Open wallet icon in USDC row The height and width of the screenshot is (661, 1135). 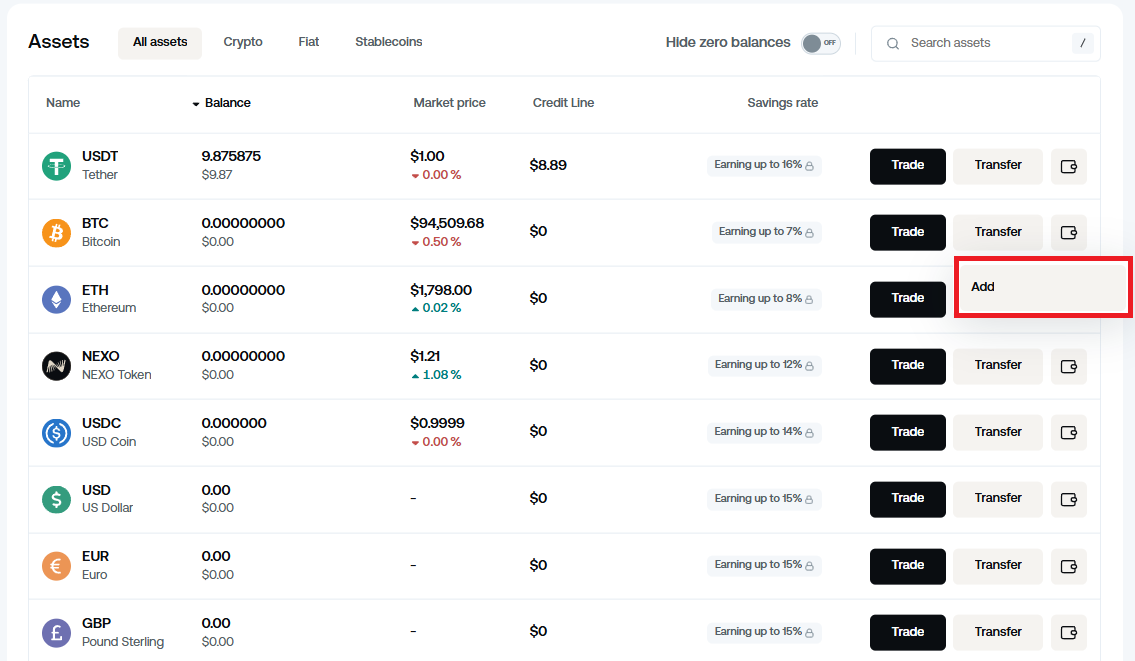tap(1068, 432)
